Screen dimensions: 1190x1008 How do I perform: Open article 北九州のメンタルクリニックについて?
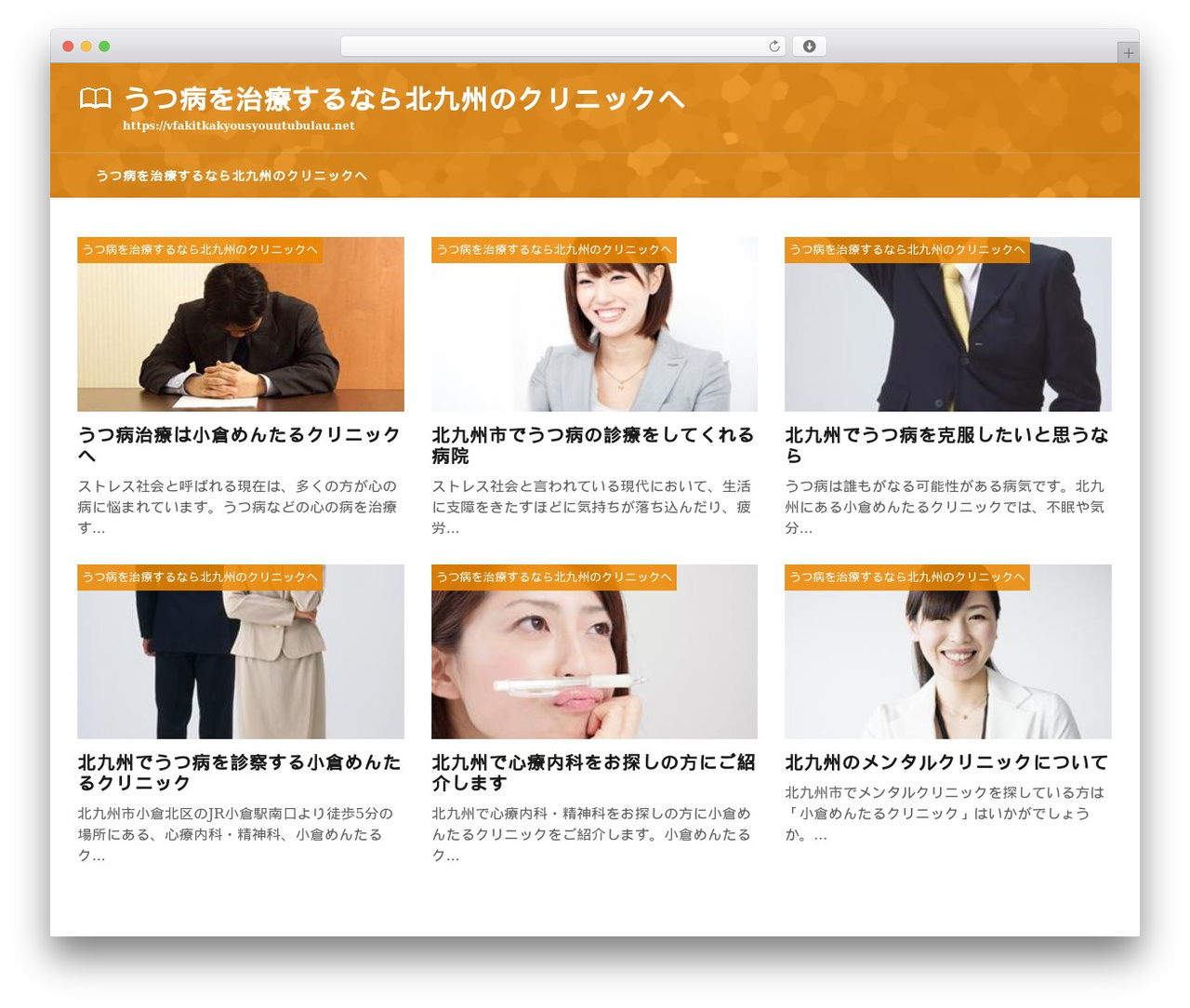946,763
